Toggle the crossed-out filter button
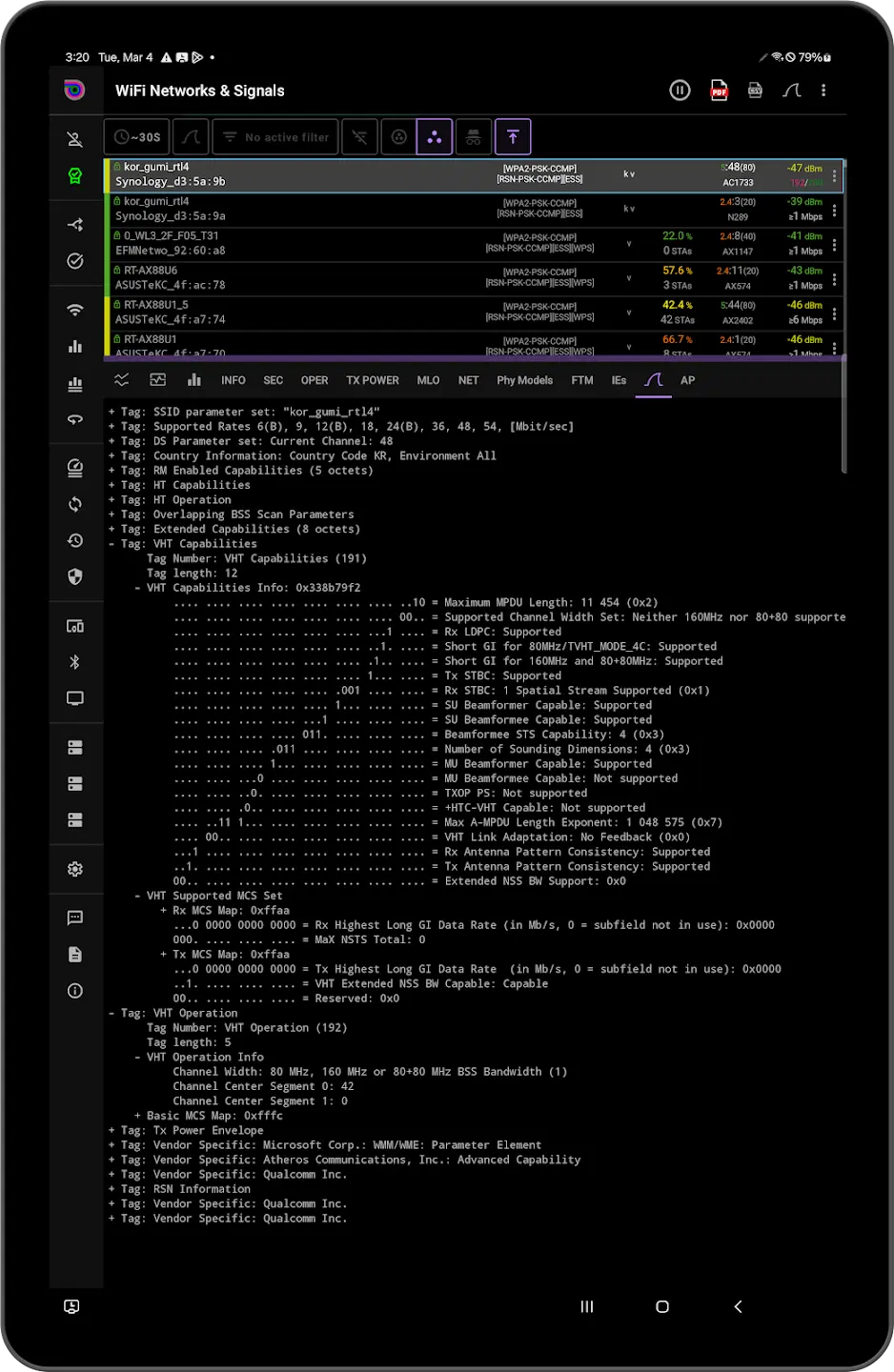 [359, 137]
